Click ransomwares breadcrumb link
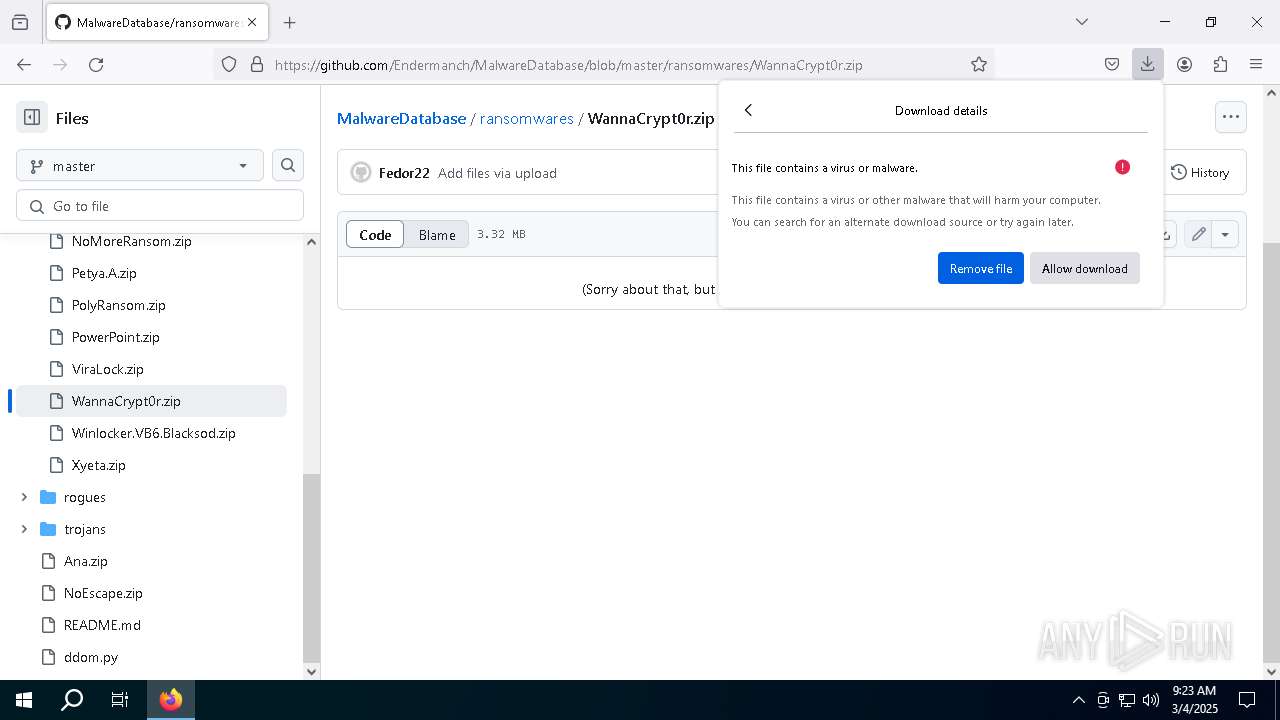 tap(526, 118)
